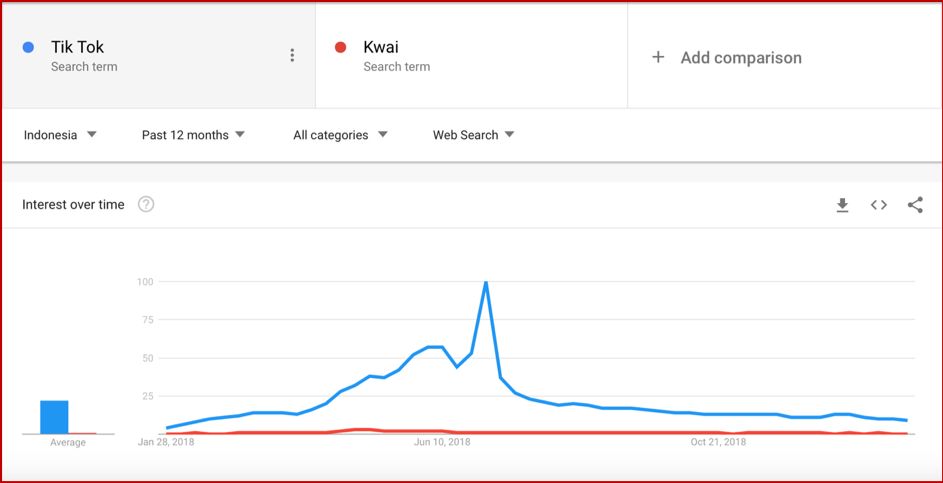The height and width of the screenshot is (483, 943).
Task: Open the Tik Tok term three-dot menu
Action: (x=292, y=56)
